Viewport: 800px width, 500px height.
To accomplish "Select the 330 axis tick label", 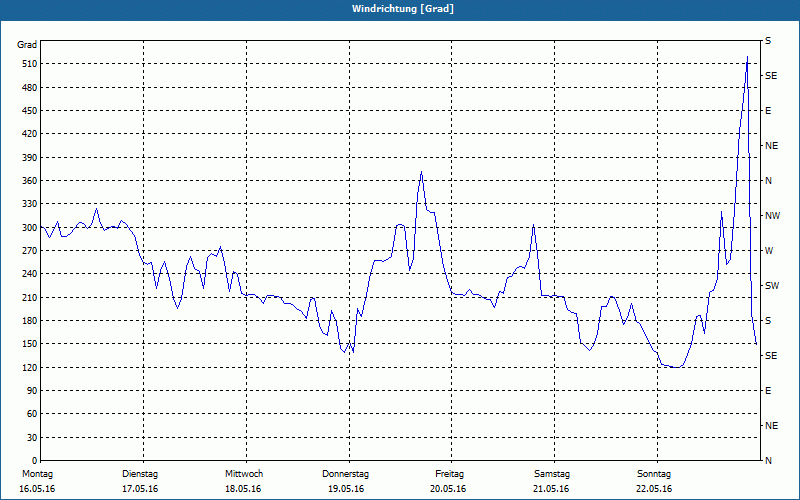I will pos(30,204).
